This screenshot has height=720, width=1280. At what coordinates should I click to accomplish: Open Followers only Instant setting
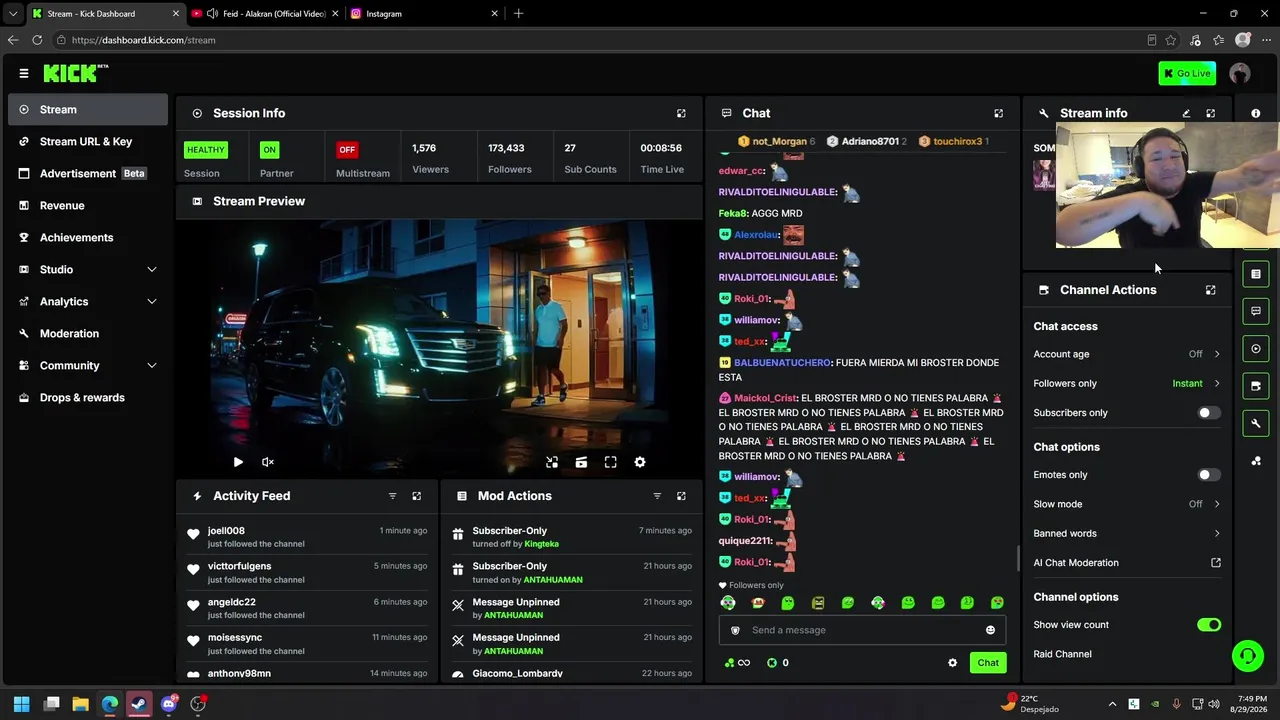1127,383
